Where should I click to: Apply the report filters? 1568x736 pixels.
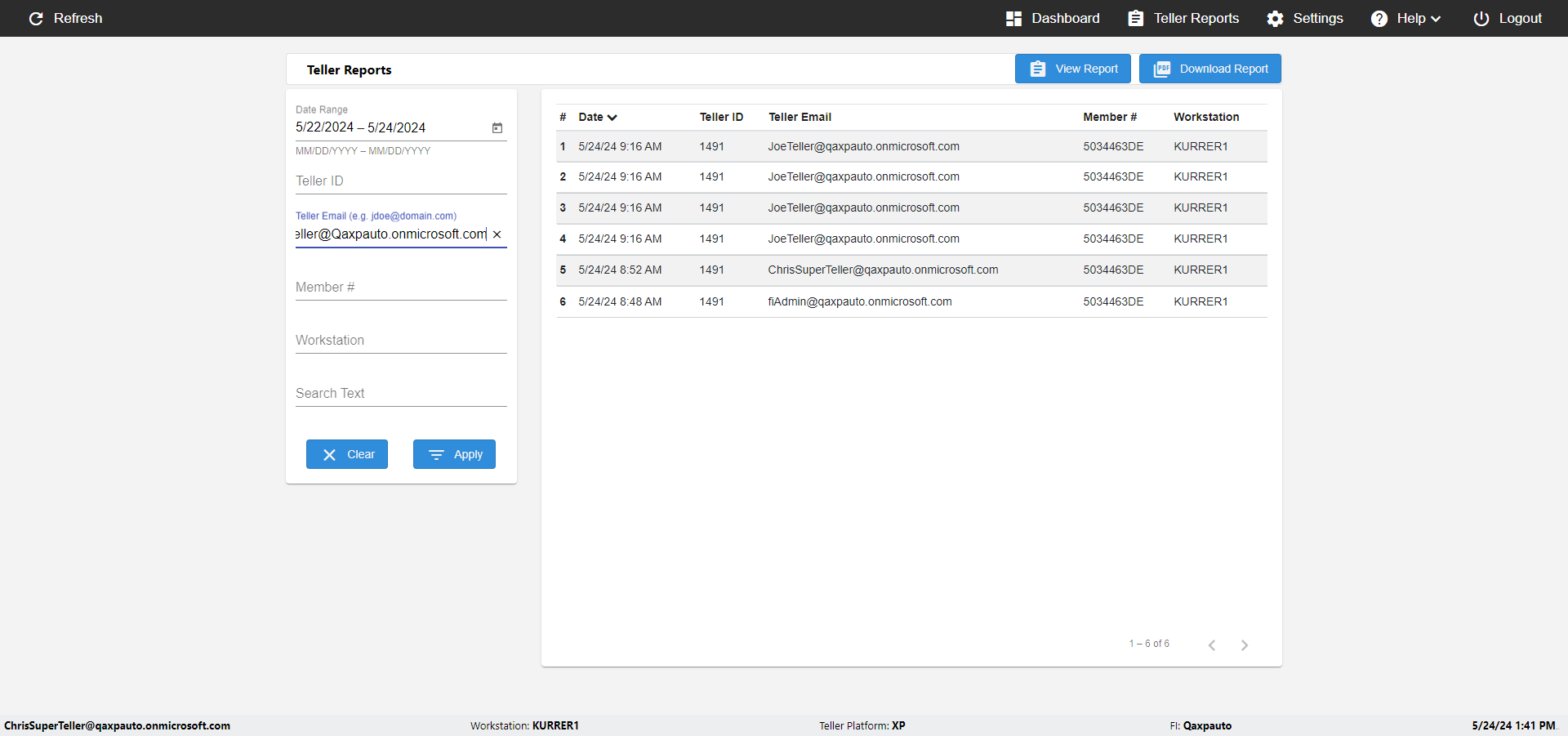454,454
